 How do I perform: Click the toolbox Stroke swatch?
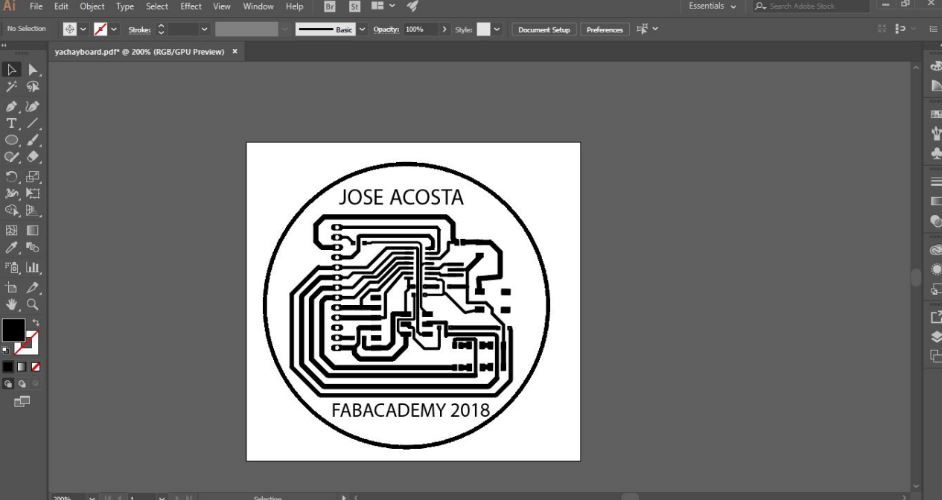[27, 343]
